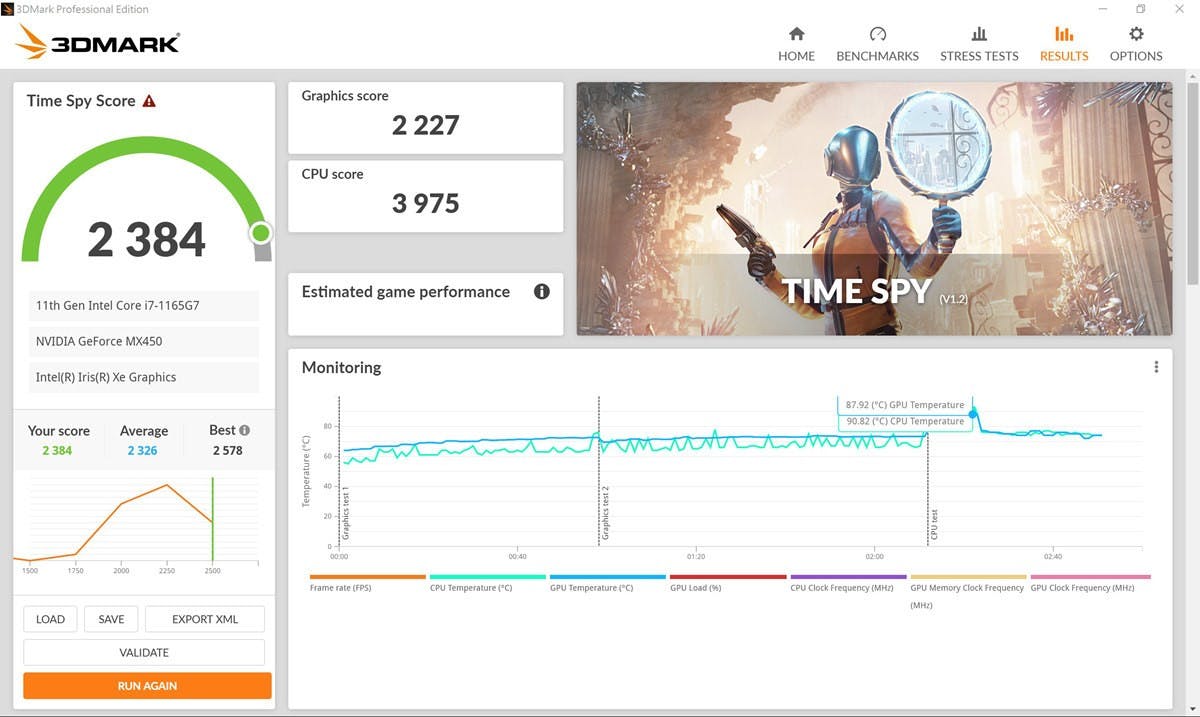1200x717 pixels.
Task: Open Monitoring panel three-dot menu
Action: click(x=1156, y=367)
